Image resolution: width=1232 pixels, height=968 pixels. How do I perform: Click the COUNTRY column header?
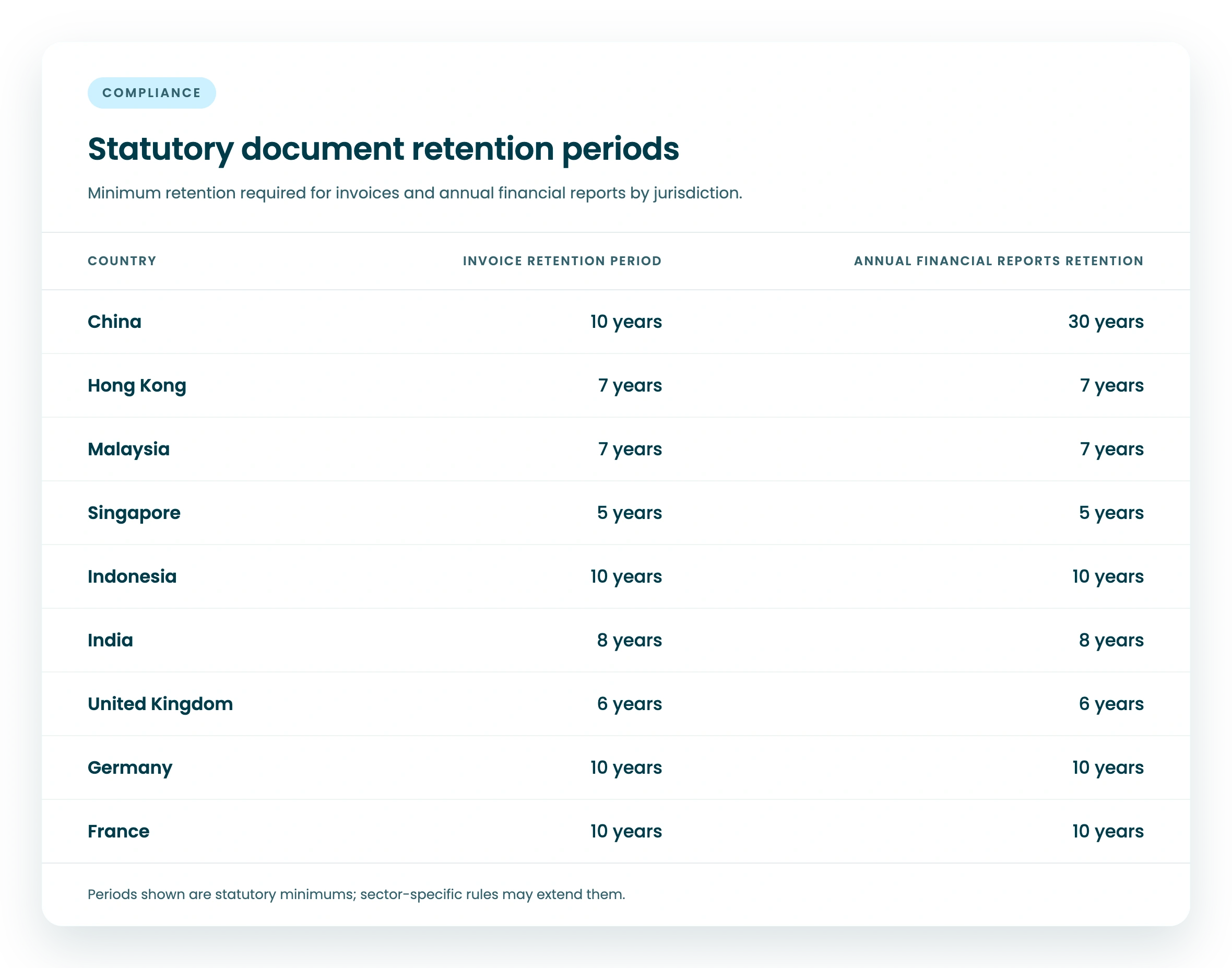(x=122, y=261)
